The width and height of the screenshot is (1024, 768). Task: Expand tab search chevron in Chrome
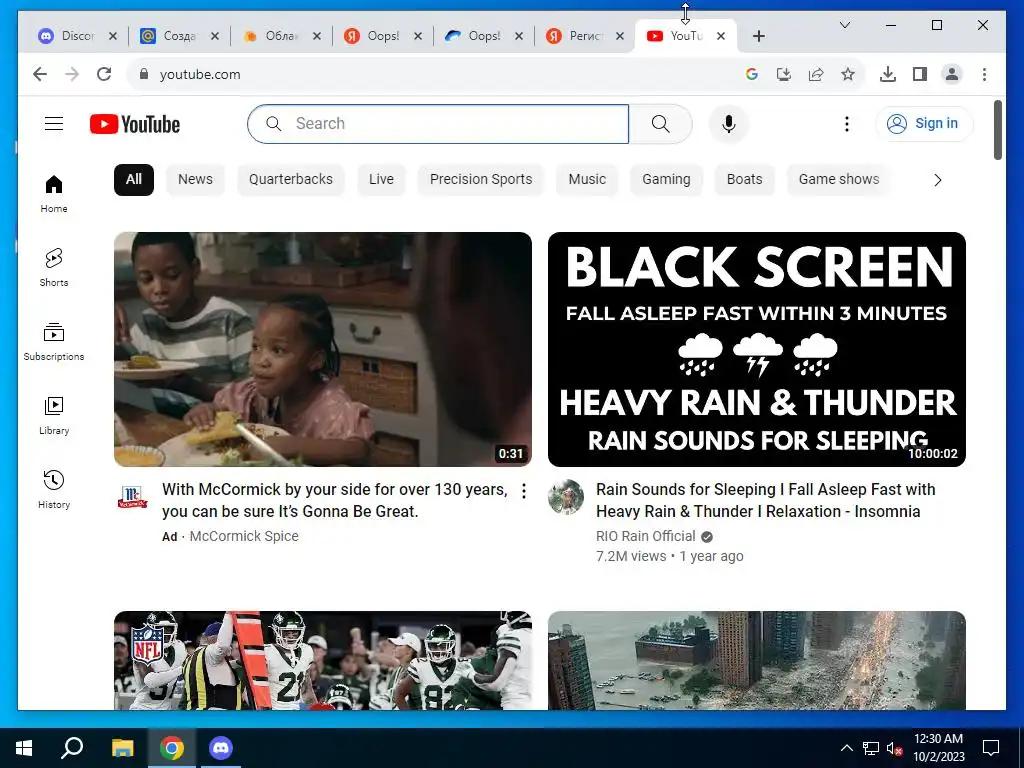click(844, 25)
